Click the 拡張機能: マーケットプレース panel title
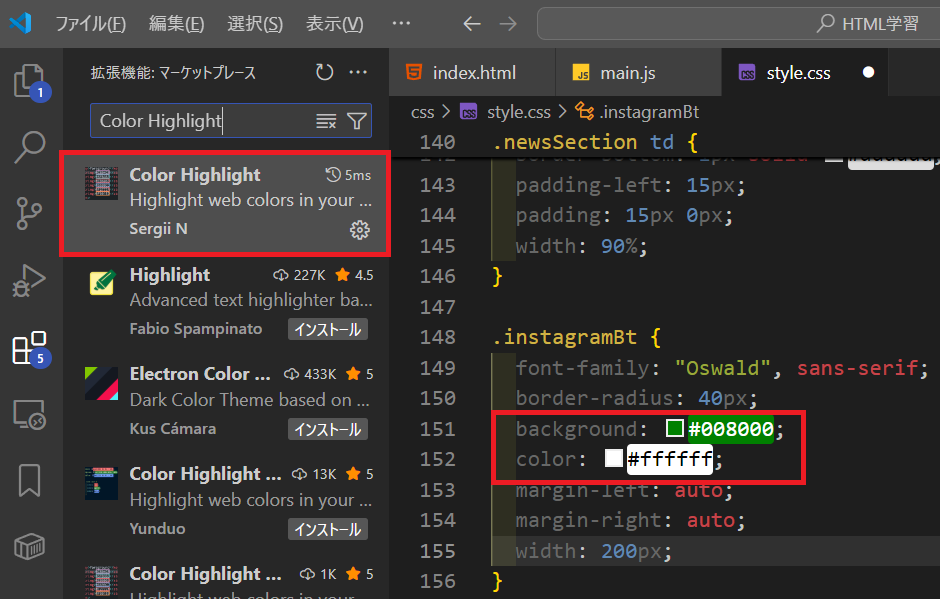The image size is (940, 599). coord(173,73)
